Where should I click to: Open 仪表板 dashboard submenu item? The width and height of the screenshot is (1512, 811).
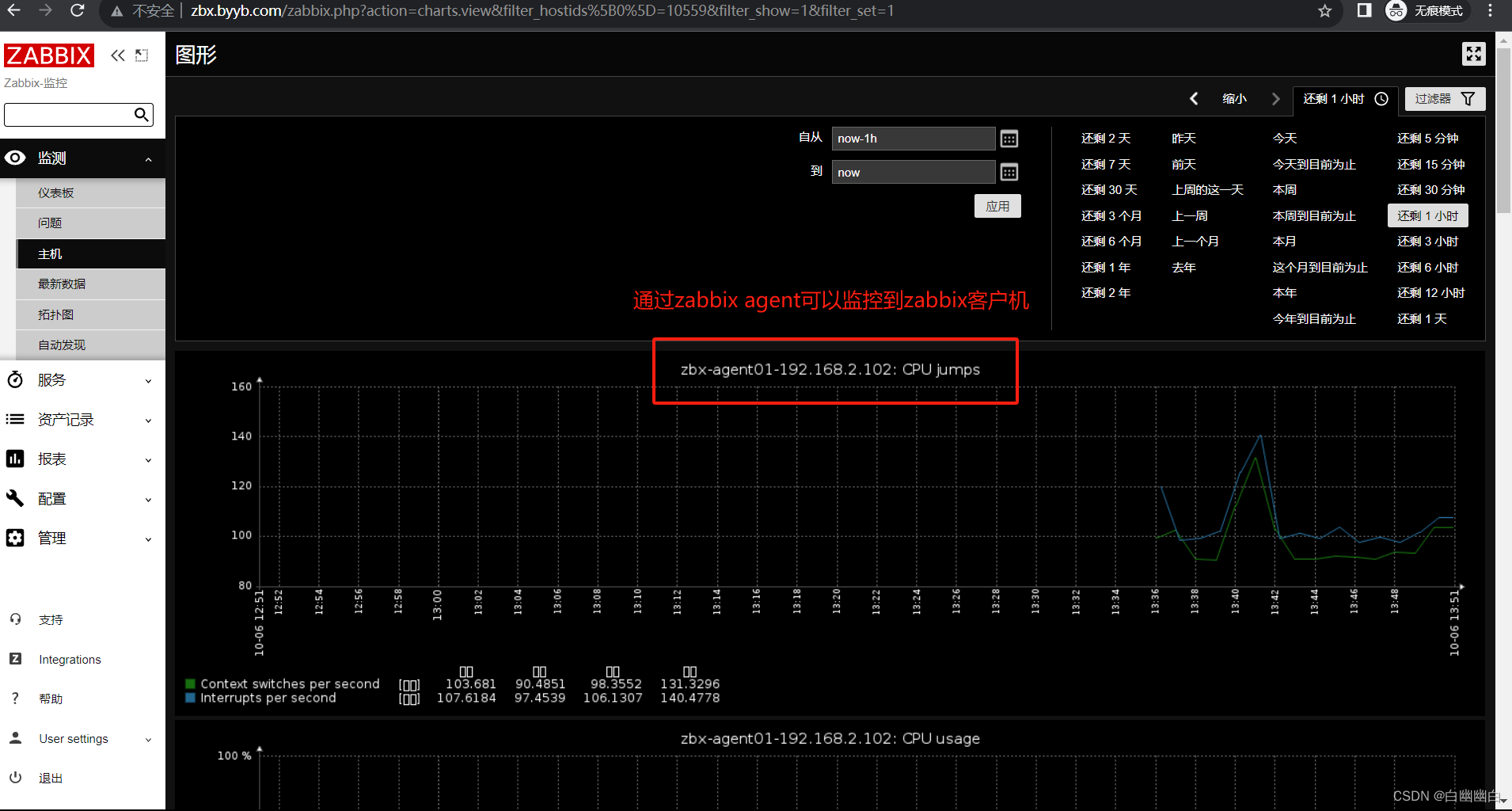(90, 193)
